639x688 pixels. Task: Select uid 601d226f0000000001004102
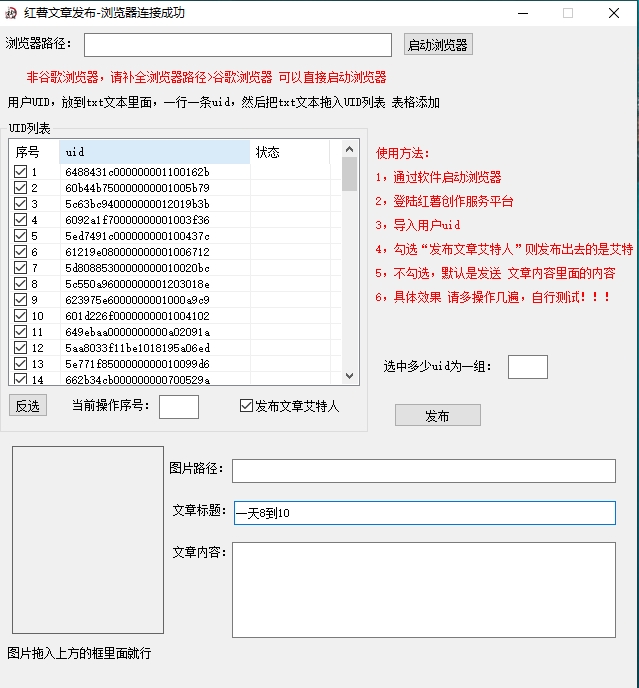(x=137, y=315)
